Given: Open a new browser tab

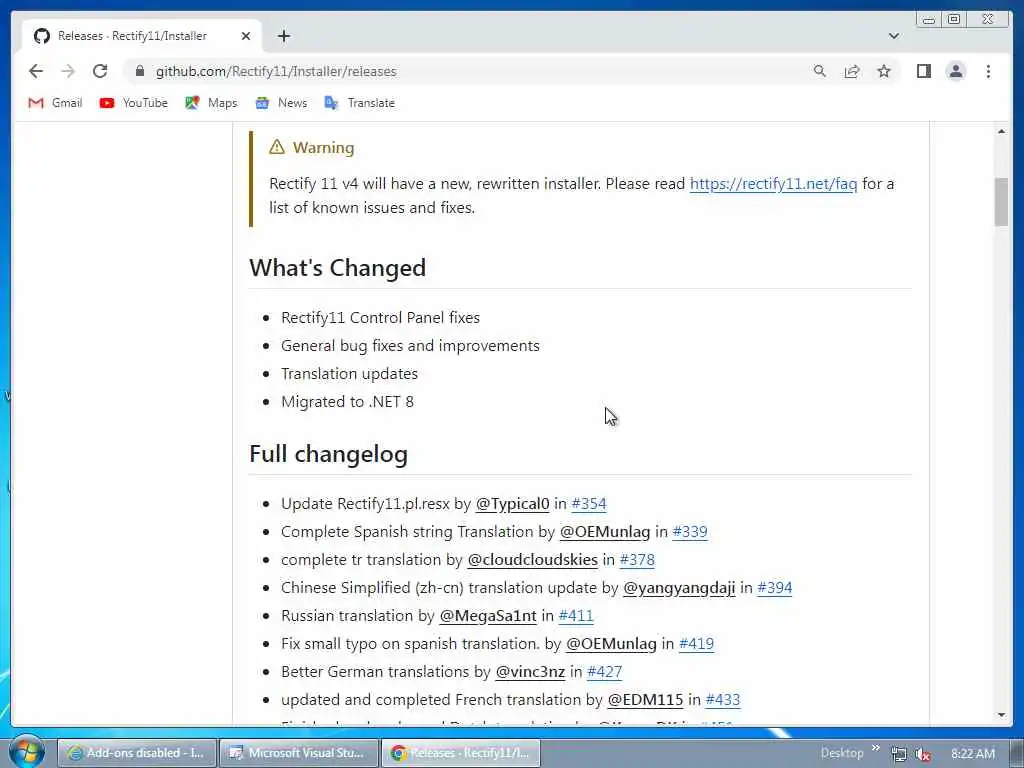Looking at the screenshot, I should click(283, 36).
